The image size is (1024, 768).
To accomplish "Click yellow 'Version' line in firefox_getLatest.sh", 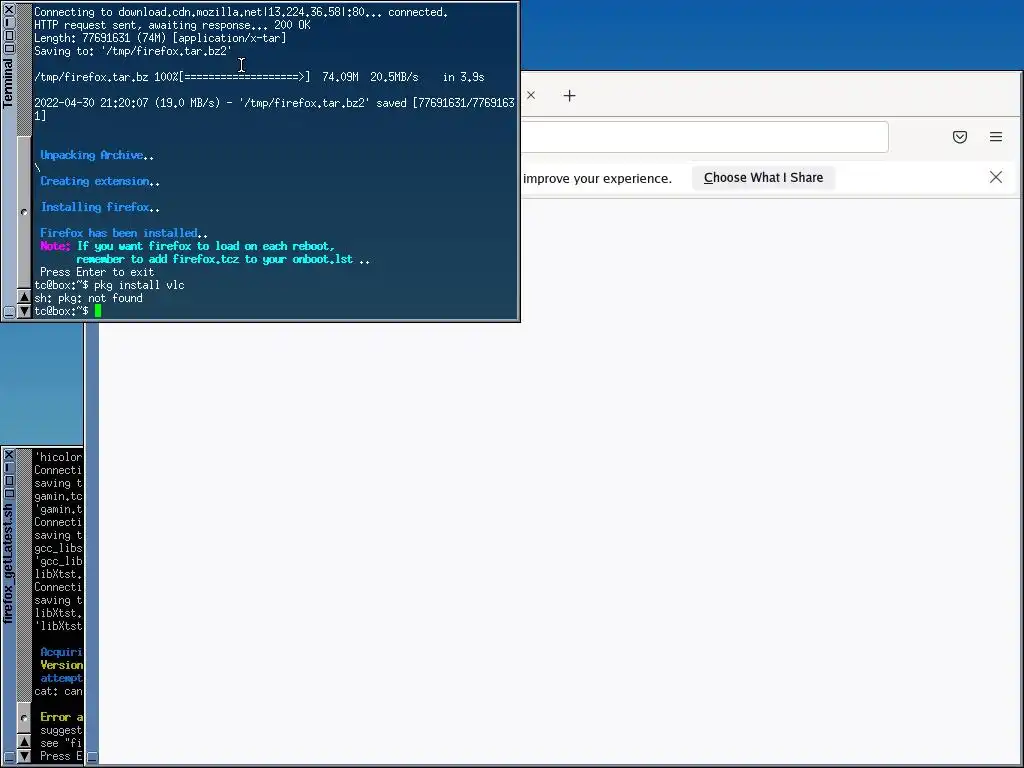I will (x=61, y=665).
